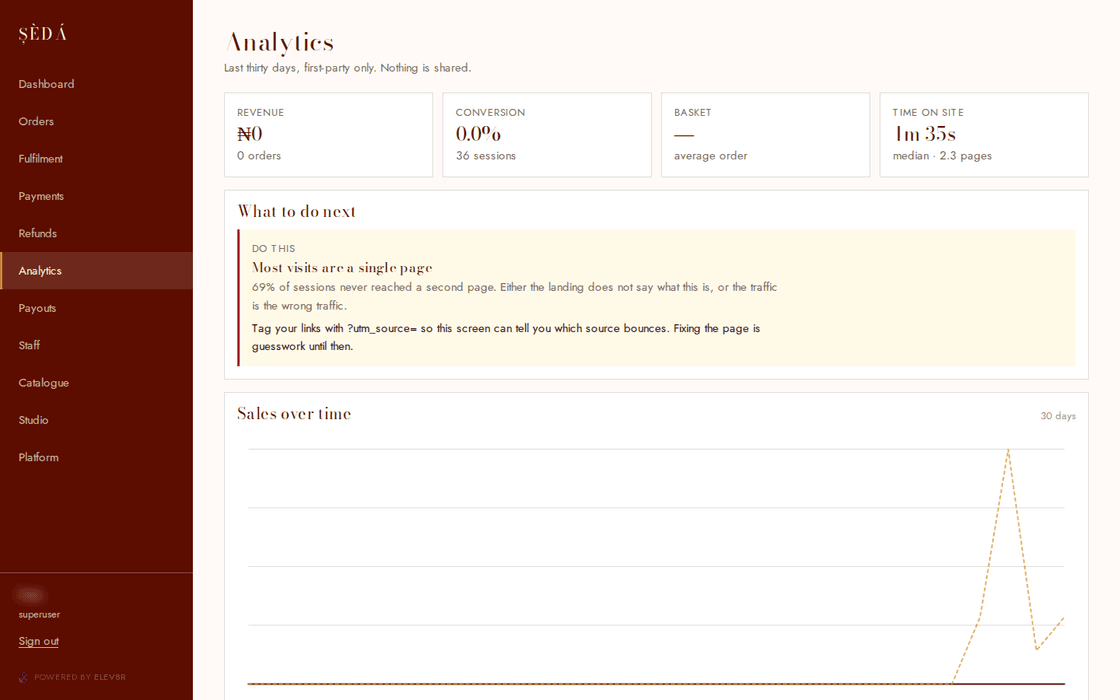This screenshot has height=700, width=1120.
Task: Click the "30 days" chart range label
Action: tap(1058, 416)
